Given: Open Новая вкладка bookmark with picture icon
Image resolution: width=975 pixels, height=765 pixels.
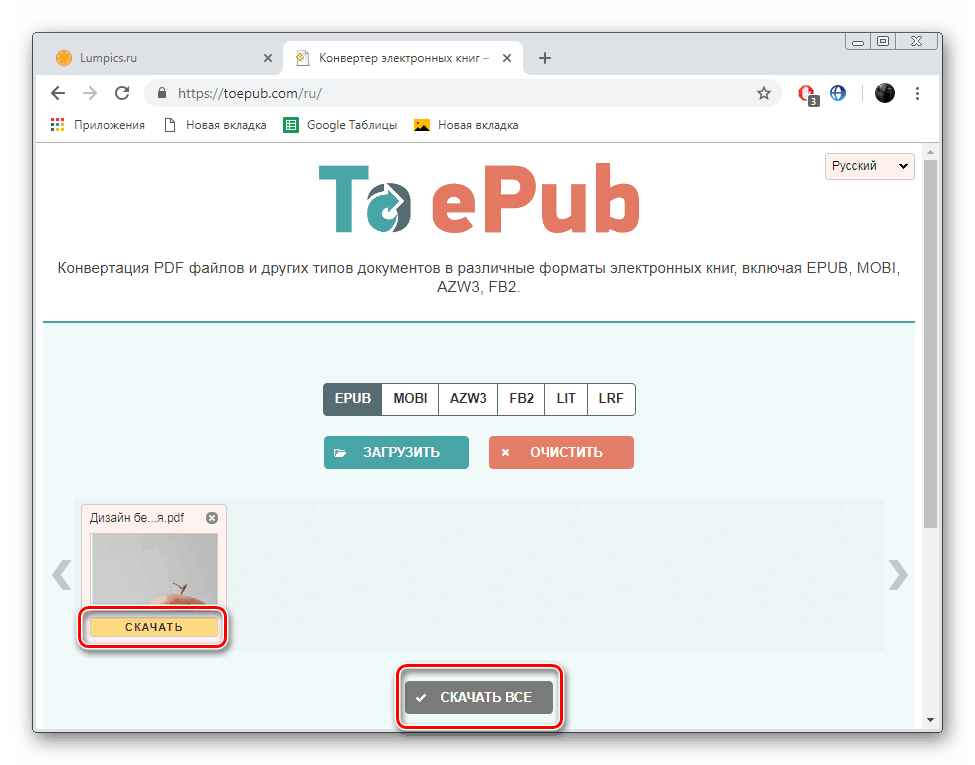Looking at the screenshot, I should tap(466, 125).
